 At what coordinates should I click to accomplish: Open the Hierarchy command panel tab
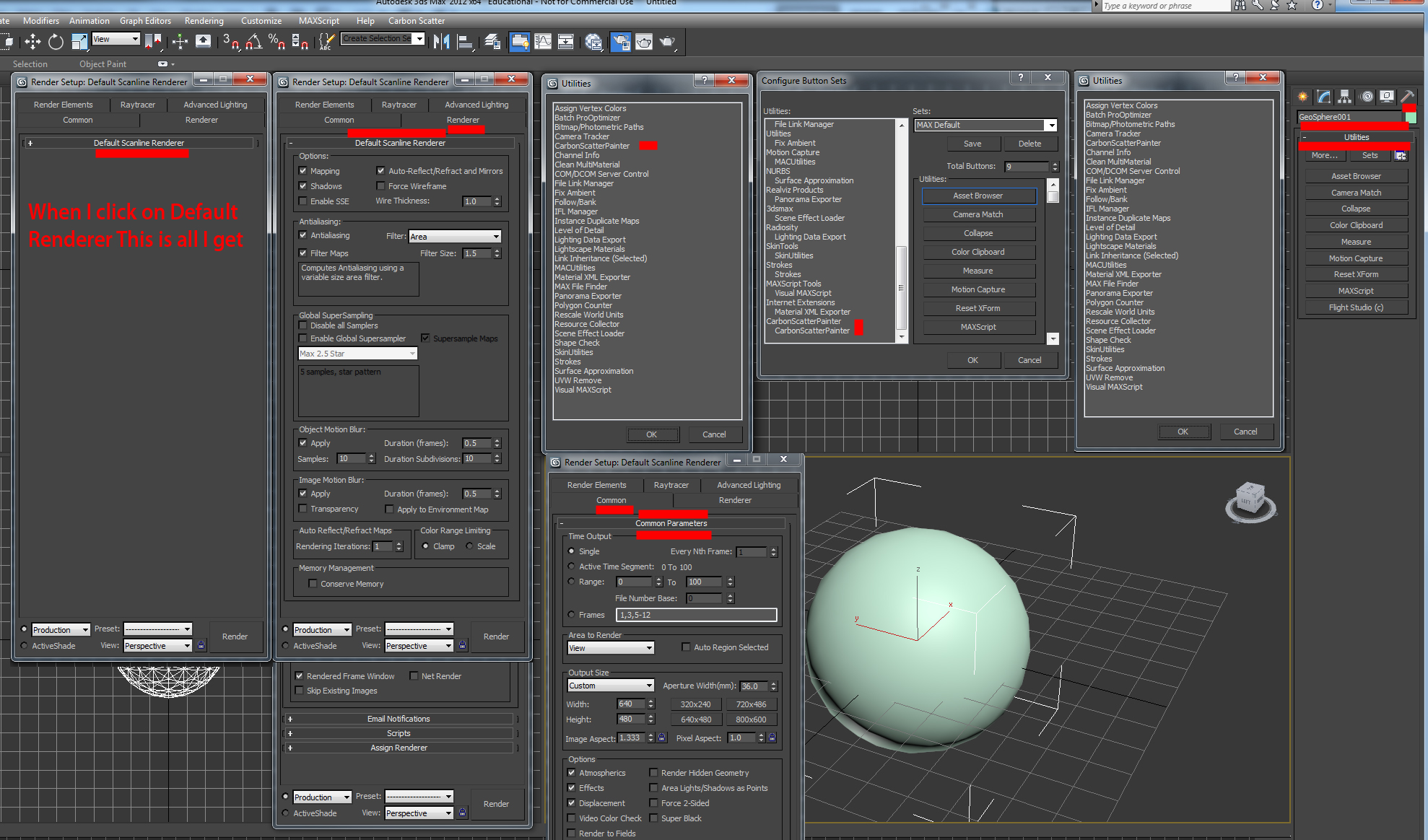tap(1344, 97)
